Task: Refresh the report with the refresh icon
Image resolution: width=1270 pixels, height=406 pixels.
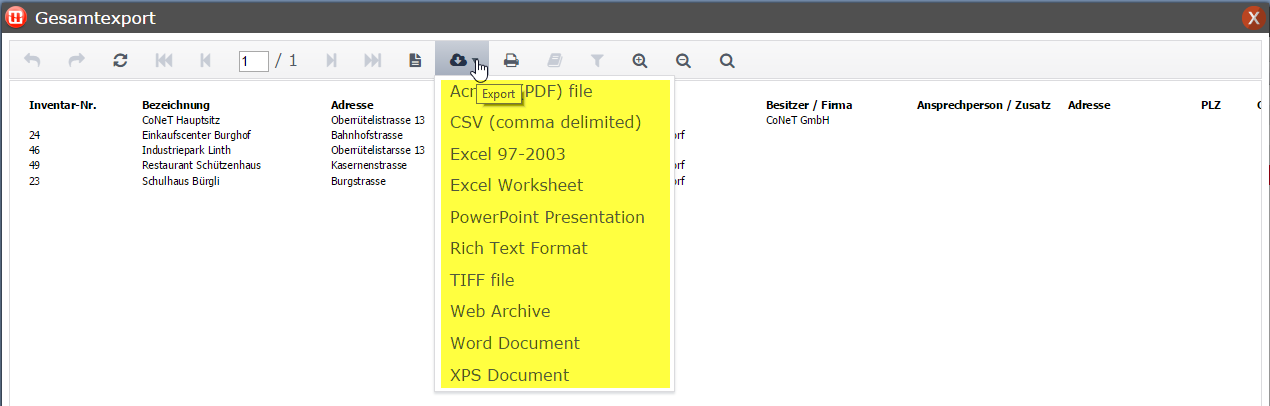Action: 120,61
